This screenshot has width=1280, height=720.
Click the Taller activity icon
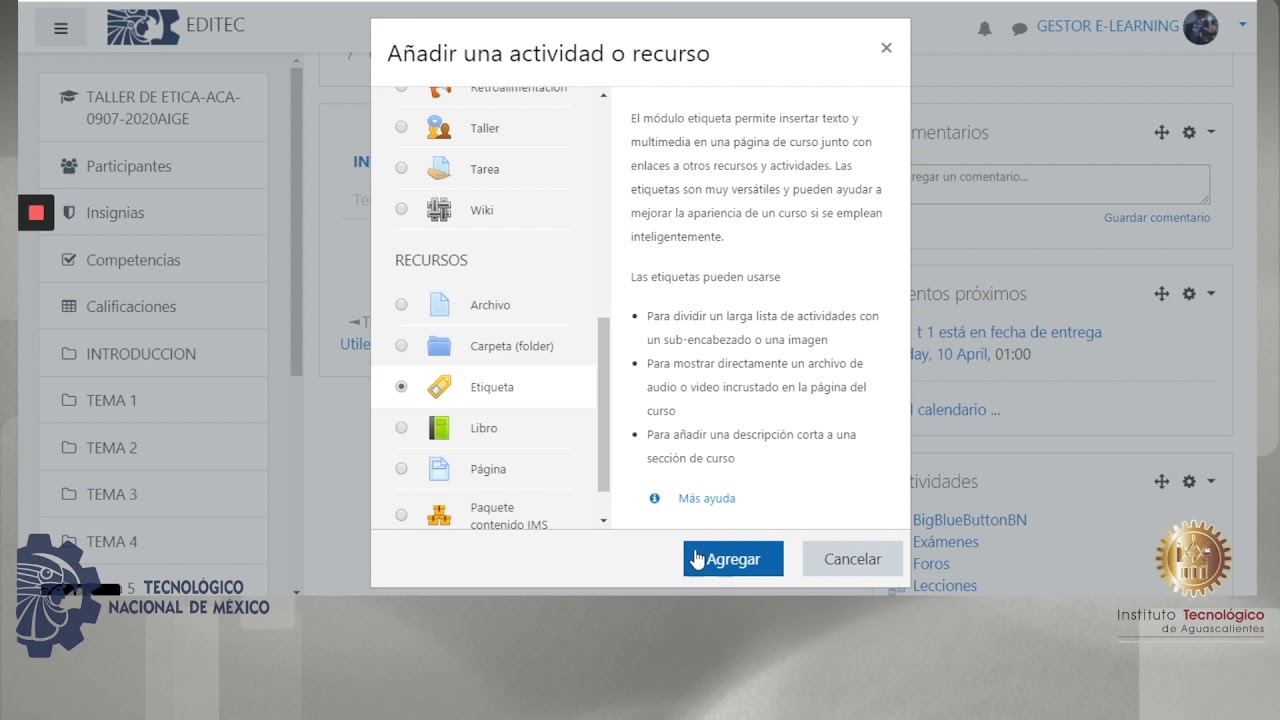pos(439,128)
